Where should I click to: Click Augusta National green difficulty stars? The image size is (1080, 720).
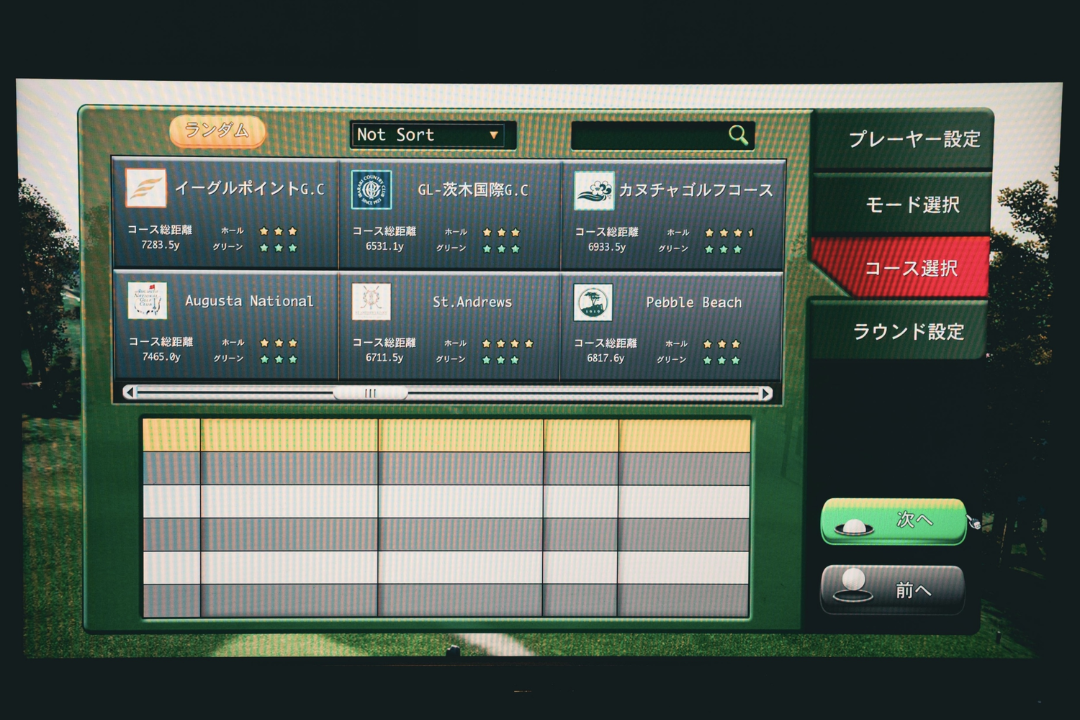click(278, 359)
